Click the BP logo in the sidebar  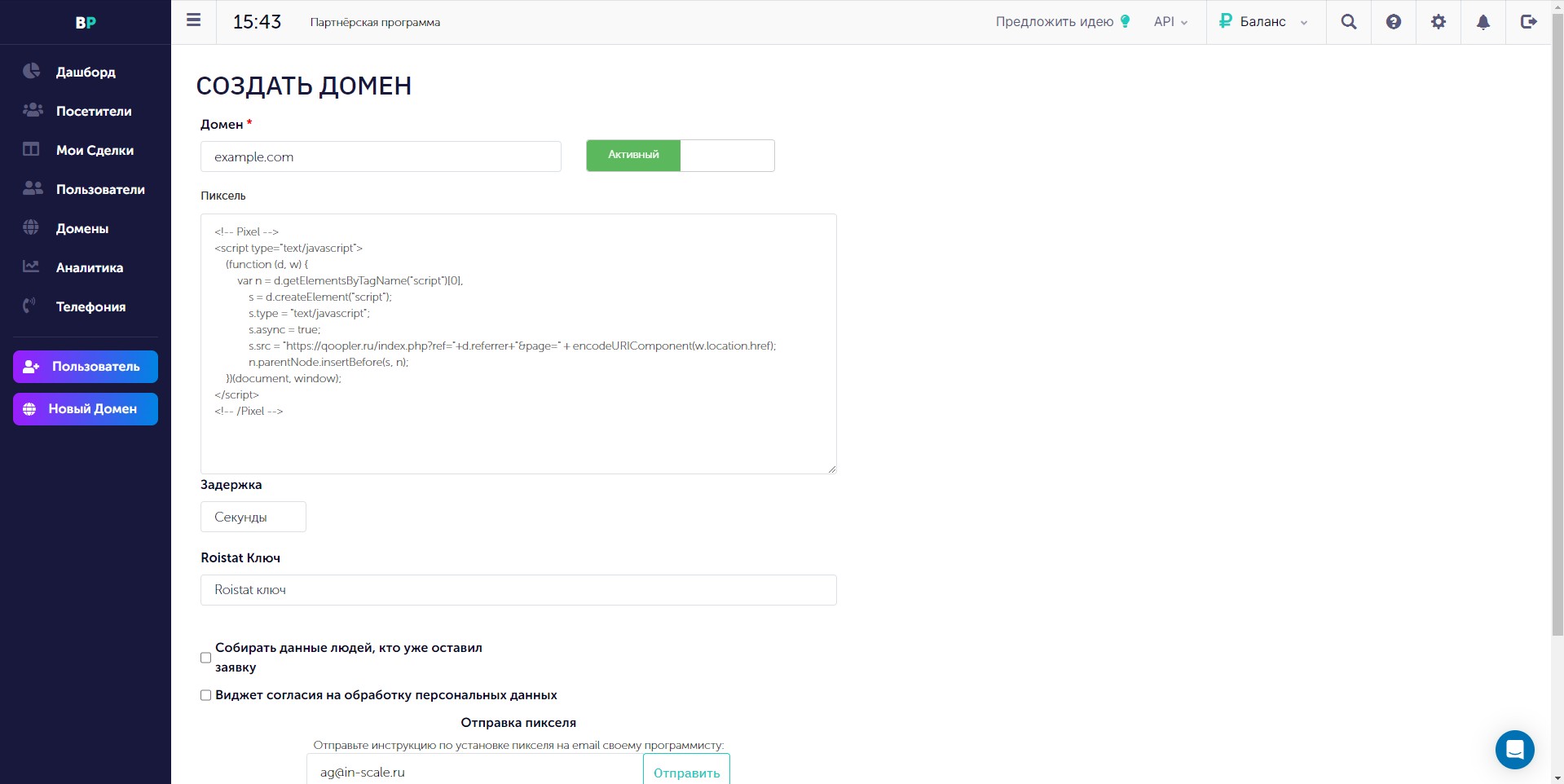click(86, 22)
